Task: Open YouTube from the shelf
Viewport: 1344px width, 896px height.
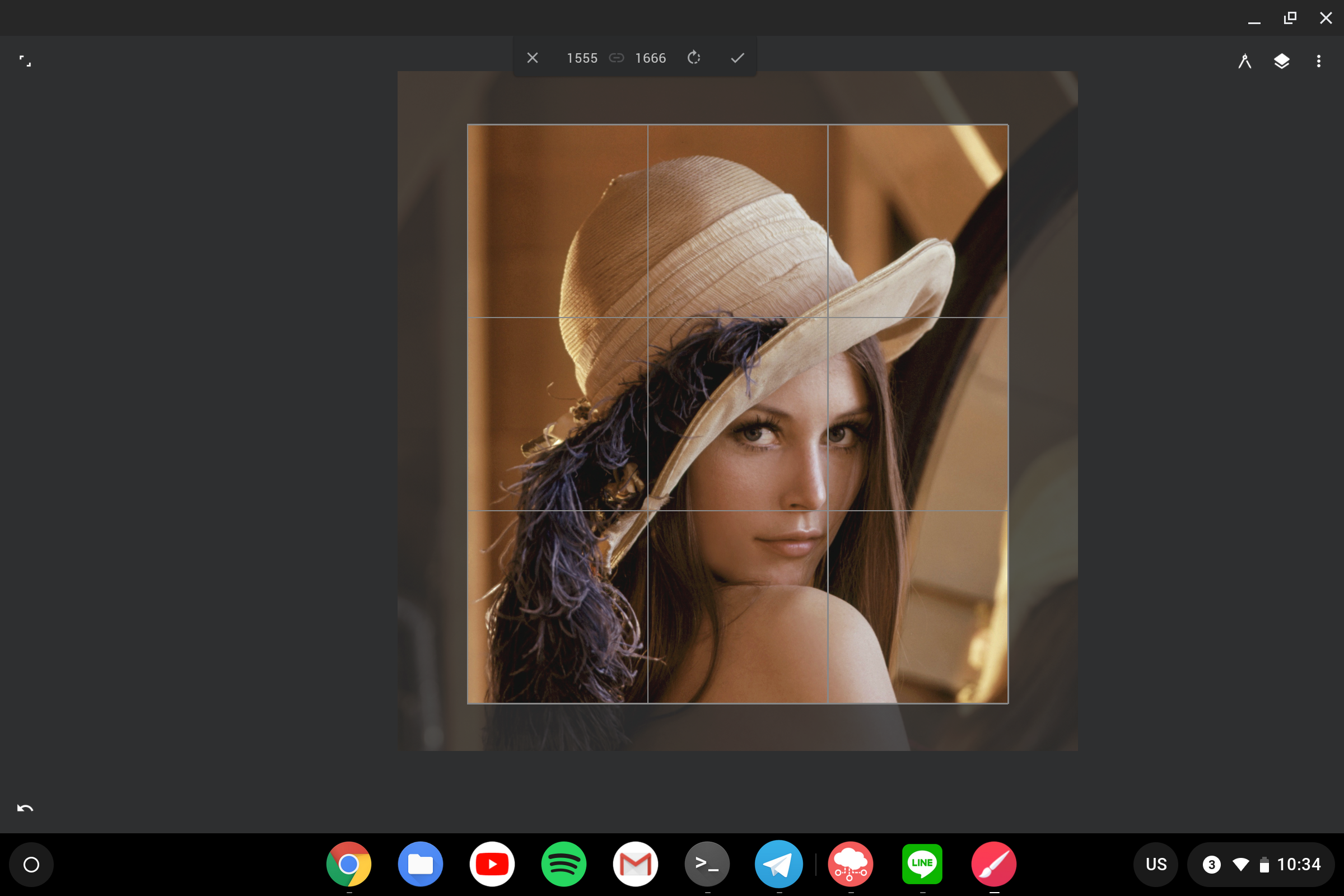Action: (492, 864)
